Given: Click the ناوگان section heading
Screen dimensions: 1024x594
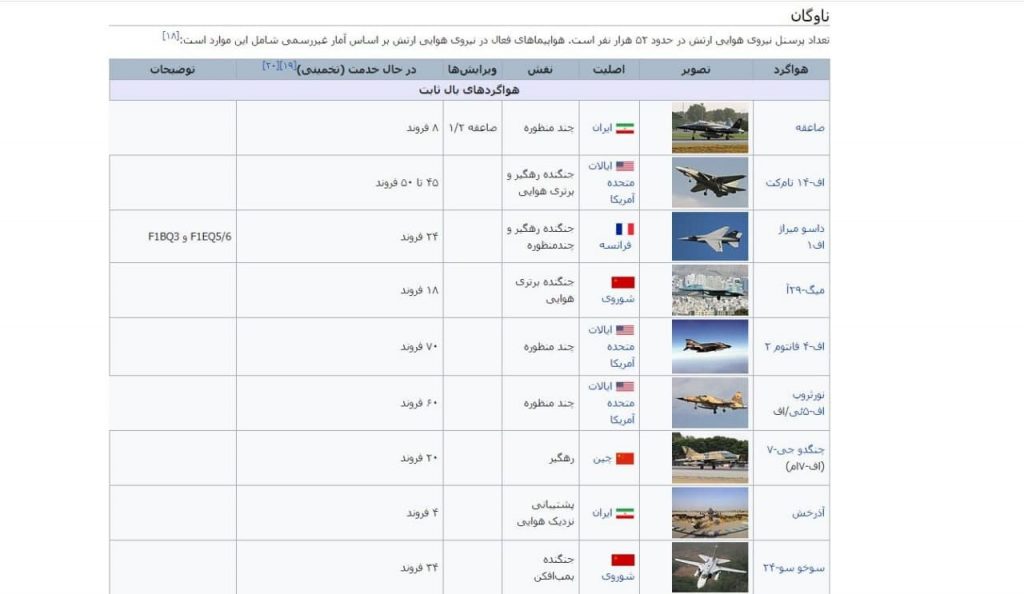Looking at the screenshot, I should pyautogui.click(x=809, y=15).
